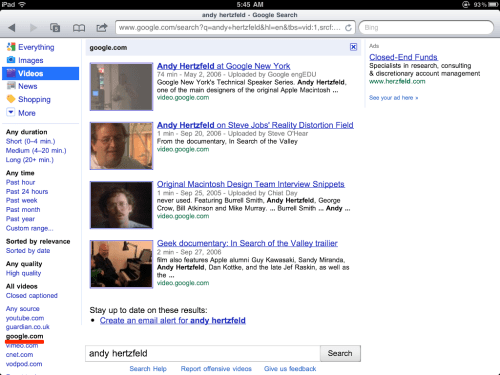Open Search Help link
The image size is (500, 375).
pyautogui.click(x=148, y=369)
